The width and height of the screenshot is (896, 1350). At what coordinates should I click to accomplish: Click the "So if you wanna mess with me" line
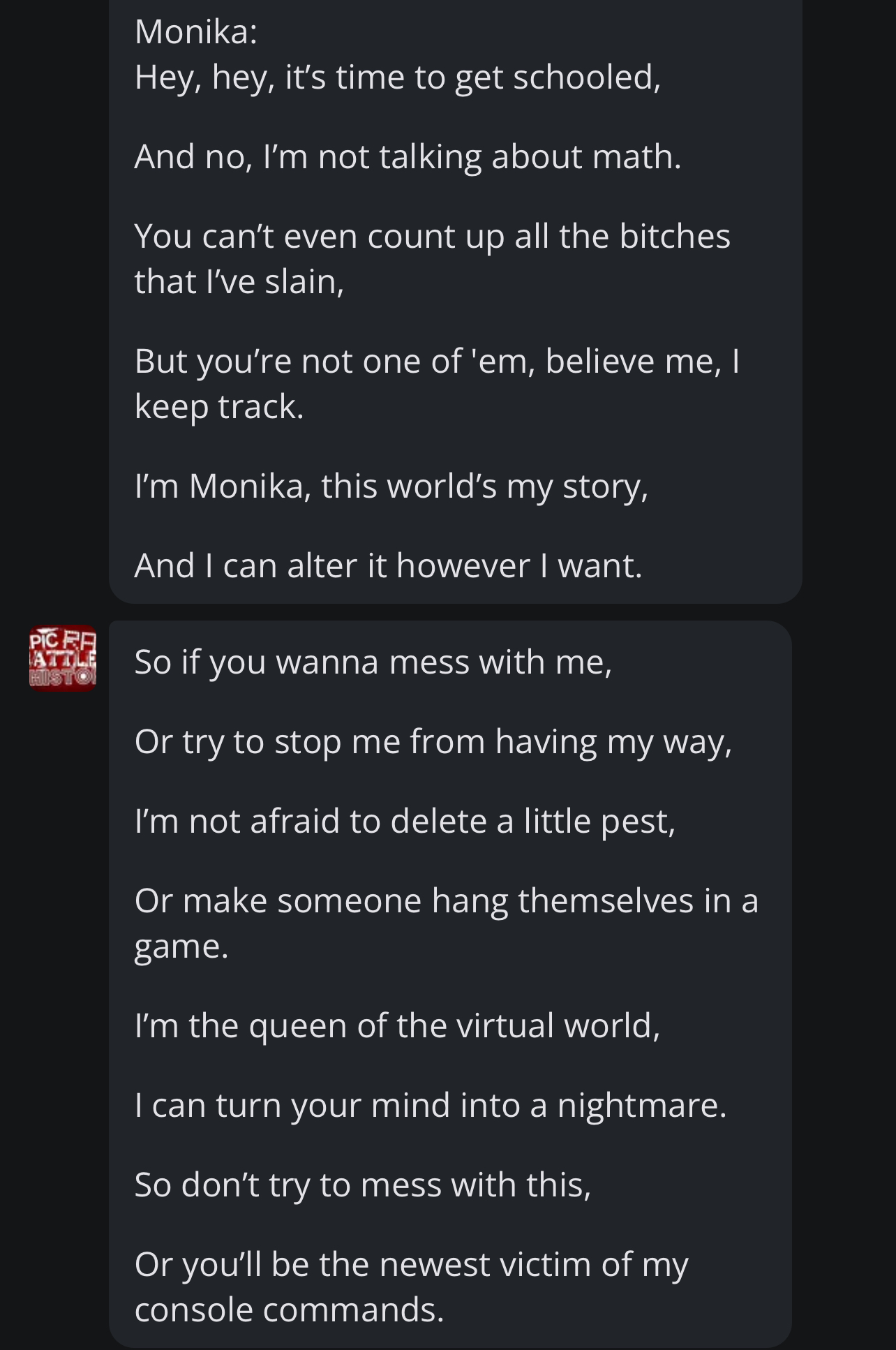click(373, 662)
